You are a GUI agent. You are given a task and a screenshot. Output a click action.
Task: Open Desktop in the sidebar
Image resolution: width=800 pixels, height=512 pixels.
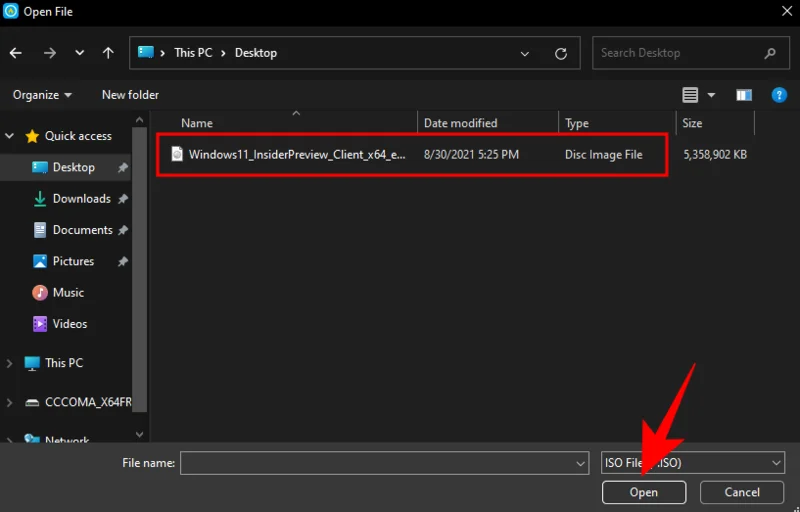[x=73, y=167]
